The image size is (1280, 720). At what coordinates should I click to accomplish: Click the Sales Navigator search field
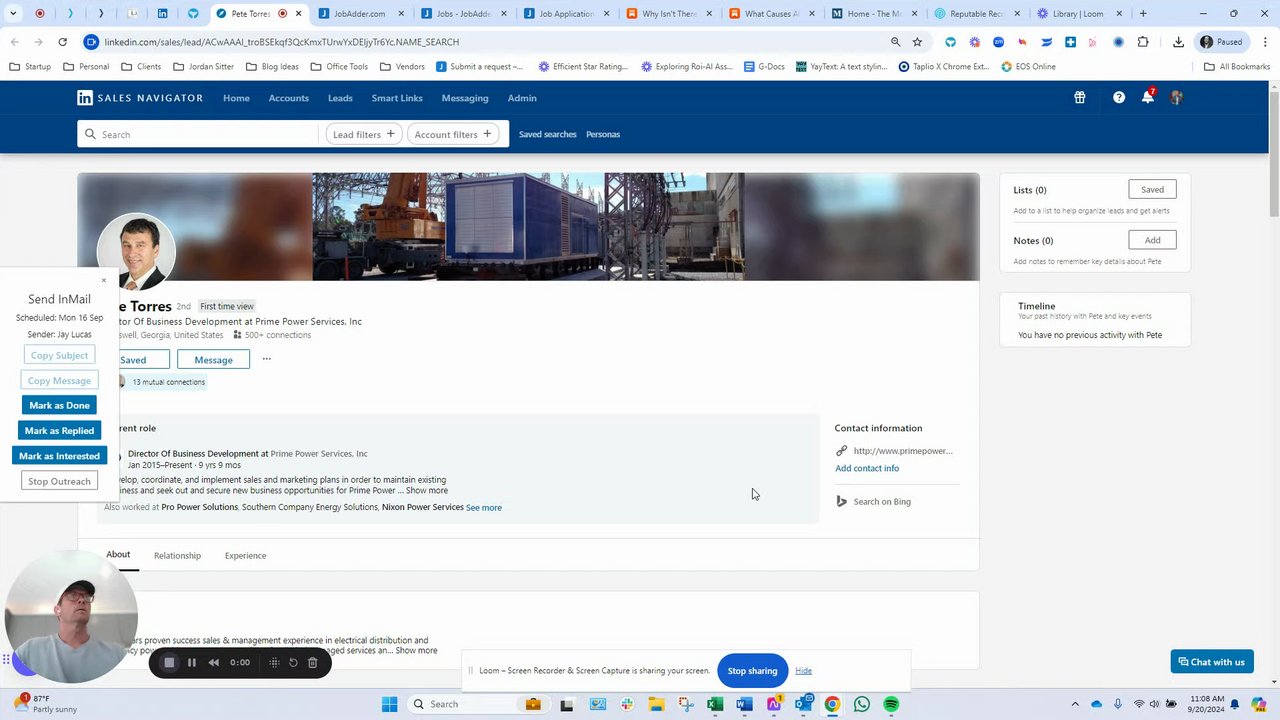tap(200, 134)
